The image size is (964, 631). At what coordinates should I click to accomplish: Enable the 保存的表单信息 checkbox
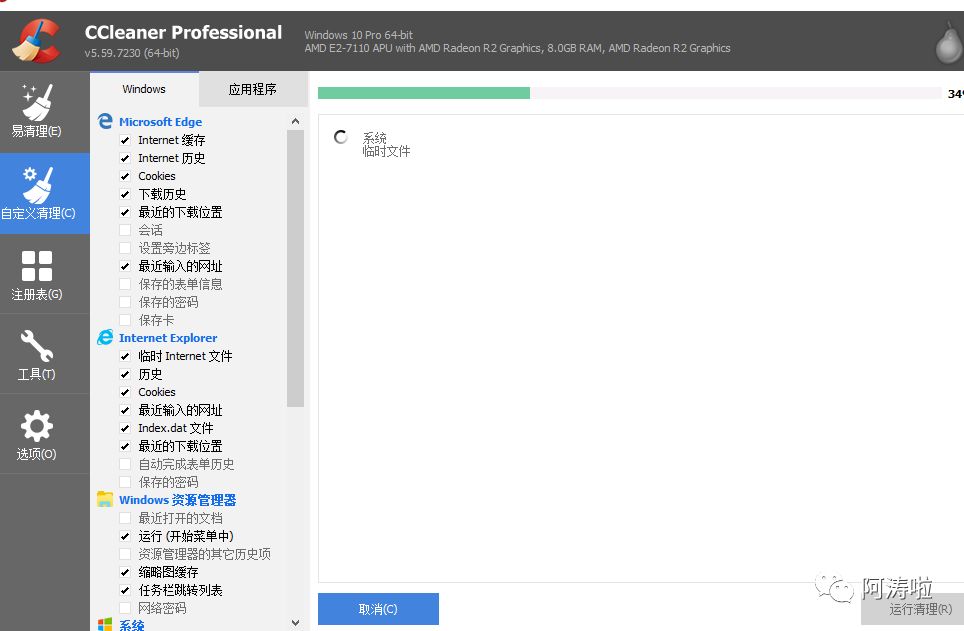125,284
